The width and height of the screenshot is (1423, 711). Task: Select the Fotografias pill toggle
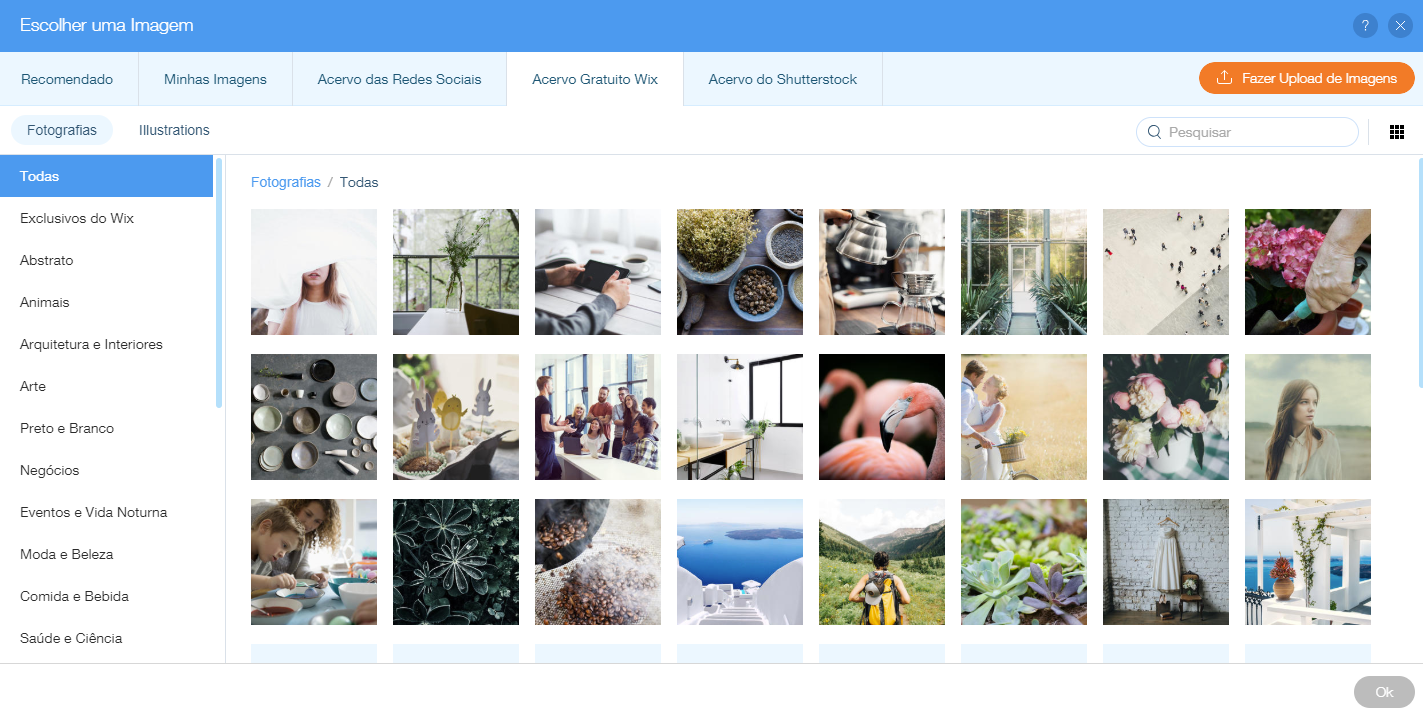[x=62, y=130]
